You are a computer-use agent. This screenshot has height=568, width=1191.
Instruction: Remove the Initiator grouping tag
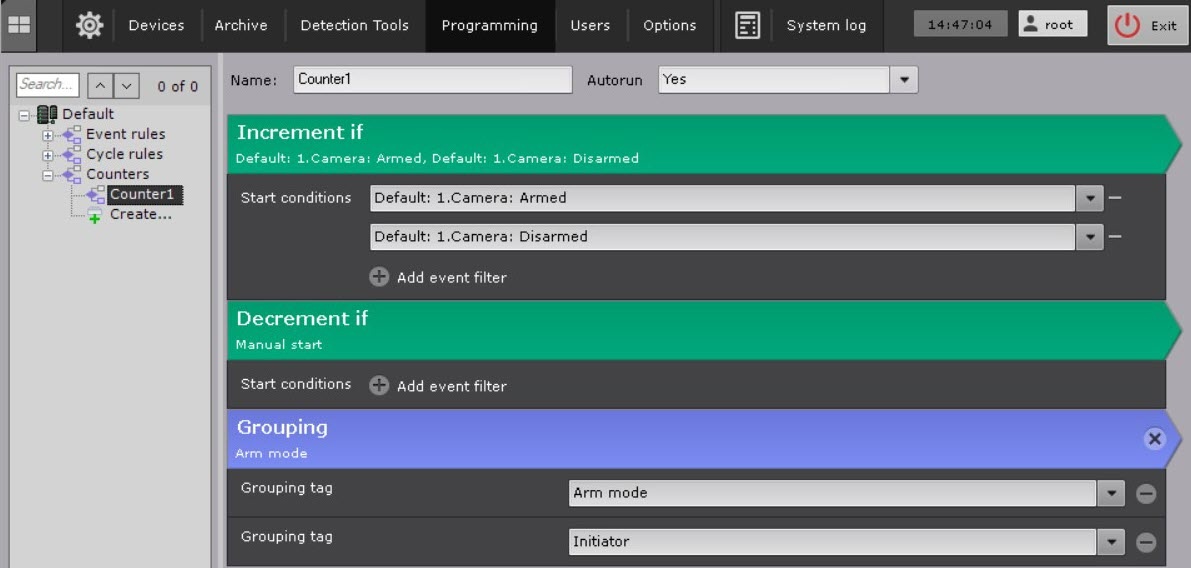point(1146,542)
